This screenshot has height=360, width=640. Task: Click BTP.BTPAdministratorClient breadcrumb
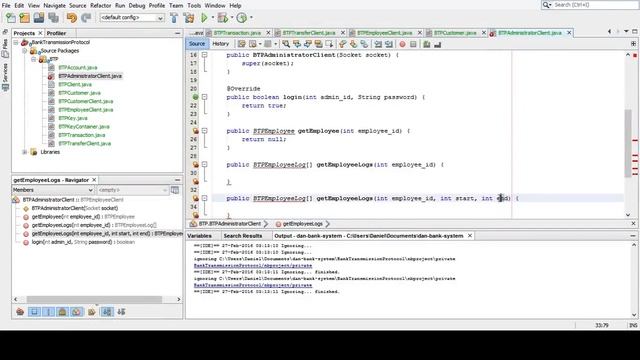pos(229,224)
